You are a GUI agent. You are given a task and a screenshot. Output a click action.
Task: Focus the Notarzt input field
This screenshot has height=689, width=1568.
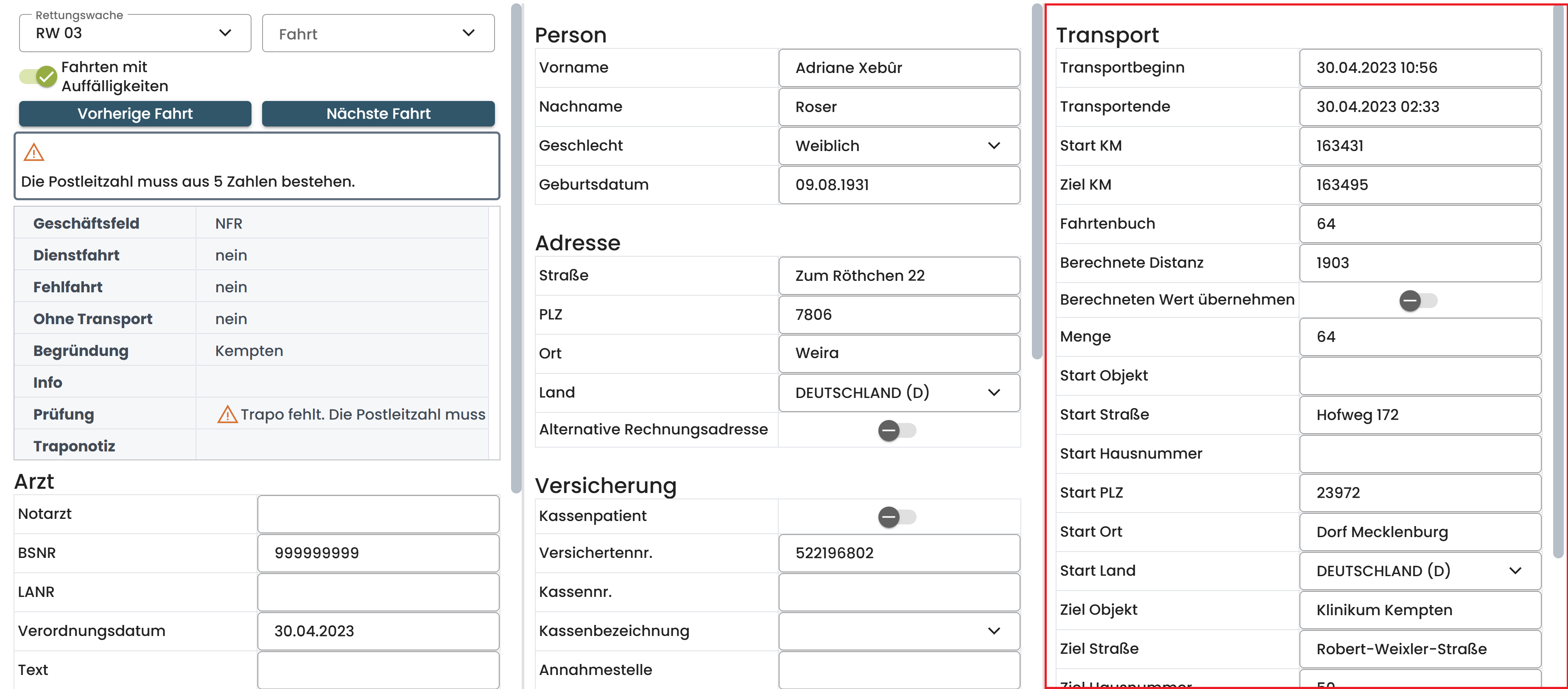click(377, 514)
